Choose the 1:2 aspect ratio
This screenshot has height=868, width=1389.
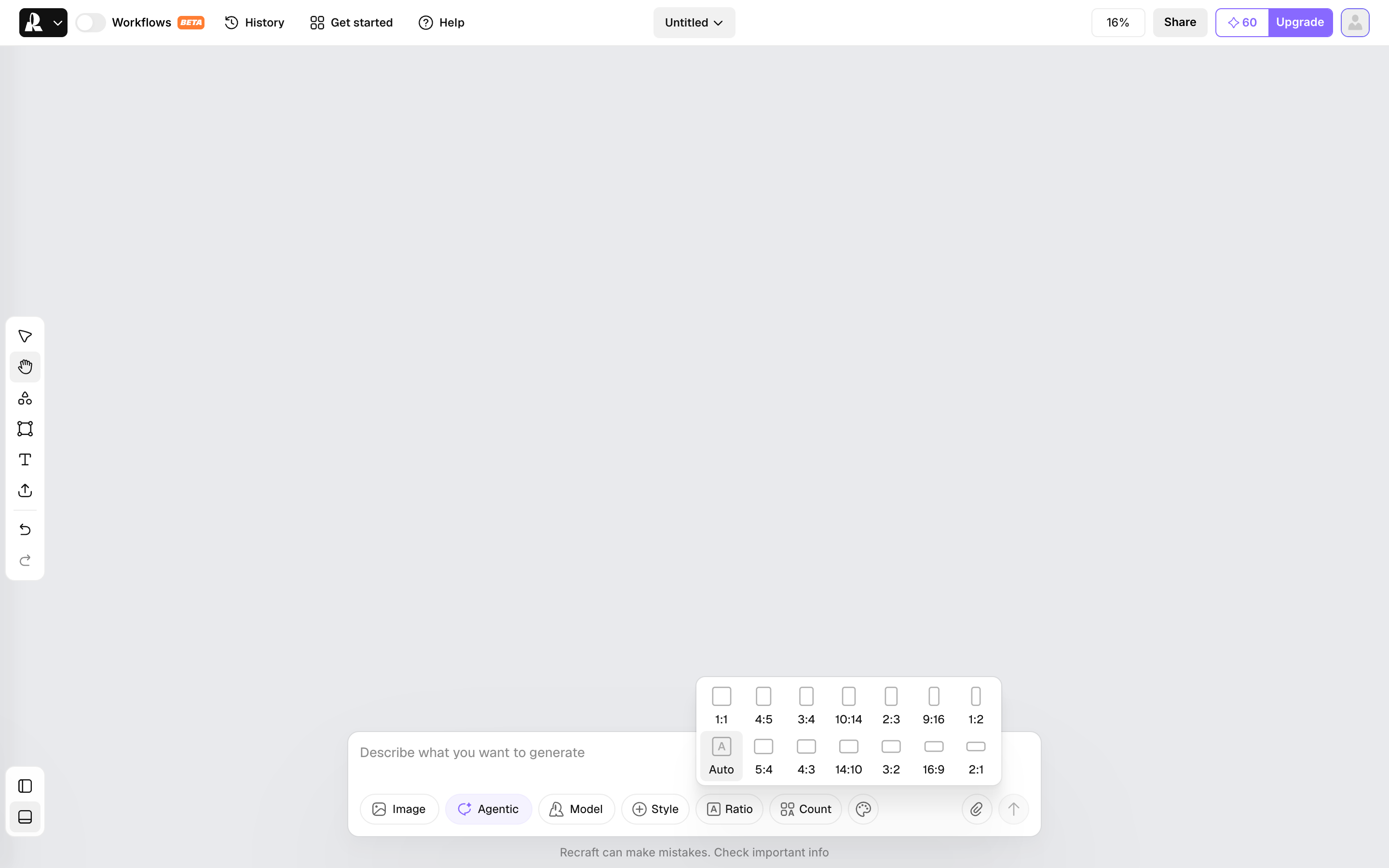[x=976, y=705]
